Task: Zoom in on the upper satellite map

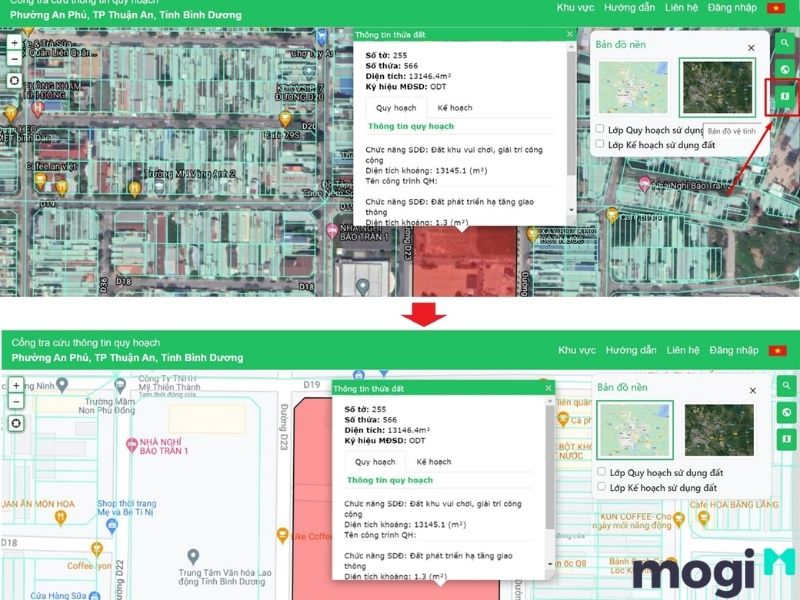Action: click(x=14, y=44)
